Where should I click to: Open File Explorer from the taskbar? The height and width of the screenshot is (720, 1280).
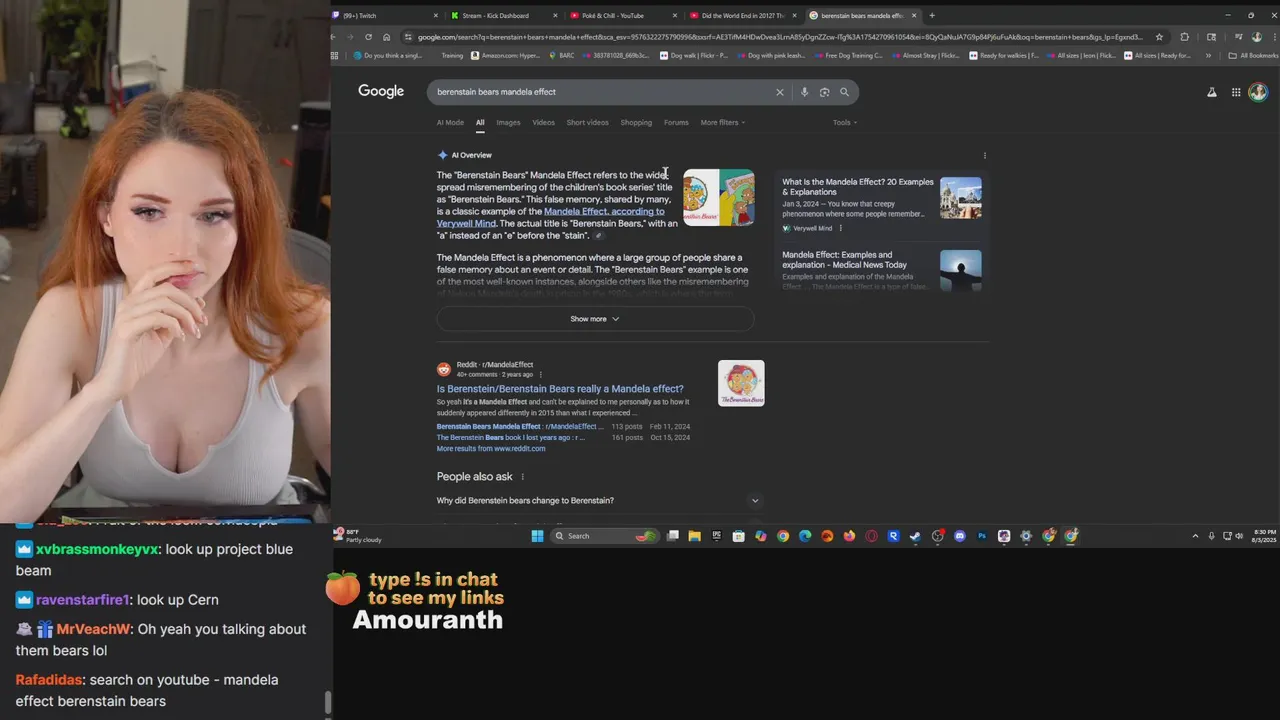(694, 536)
